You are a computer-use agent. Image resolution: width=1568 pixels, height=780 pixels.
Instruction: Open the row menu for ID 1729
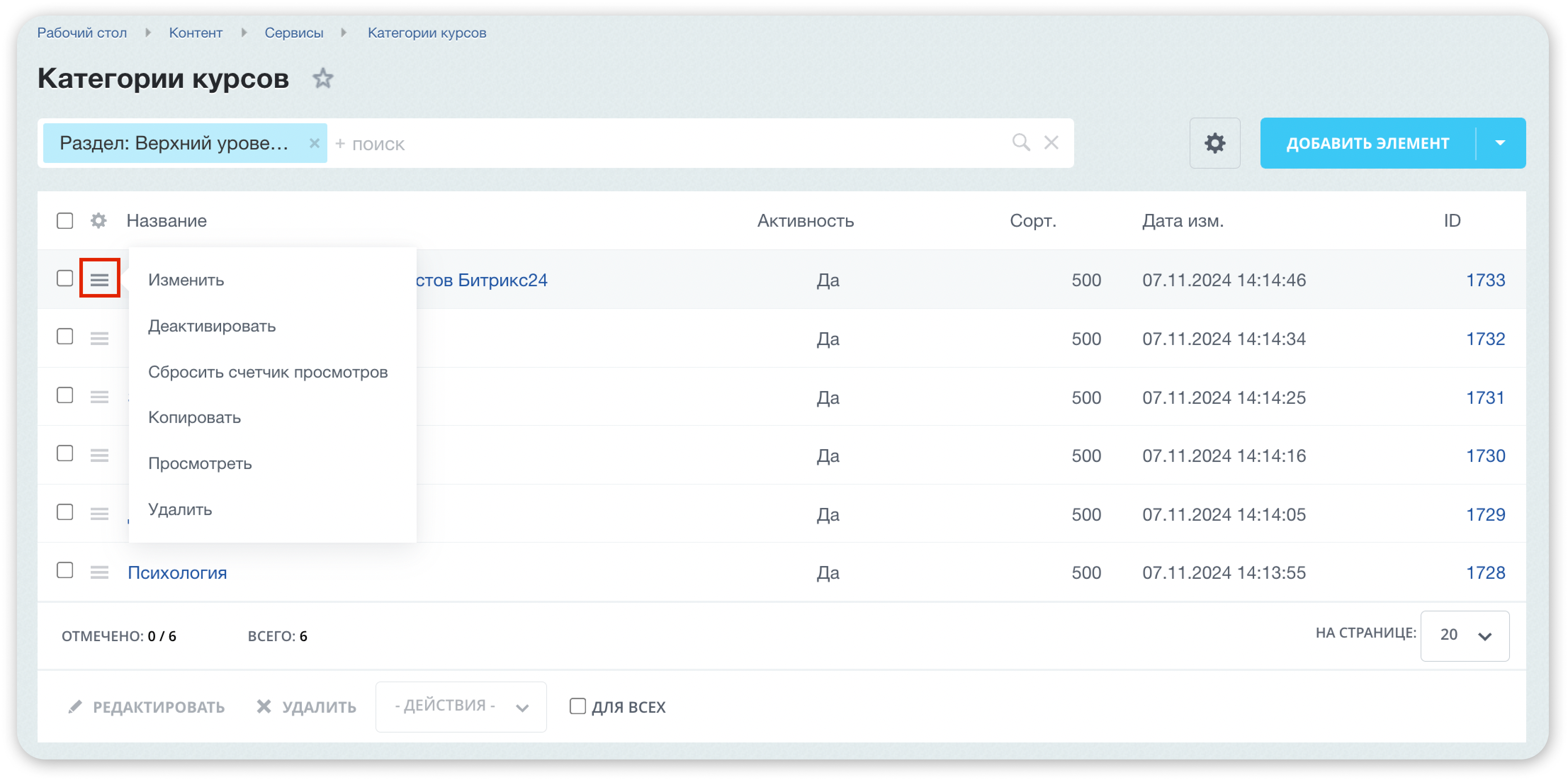99,514
